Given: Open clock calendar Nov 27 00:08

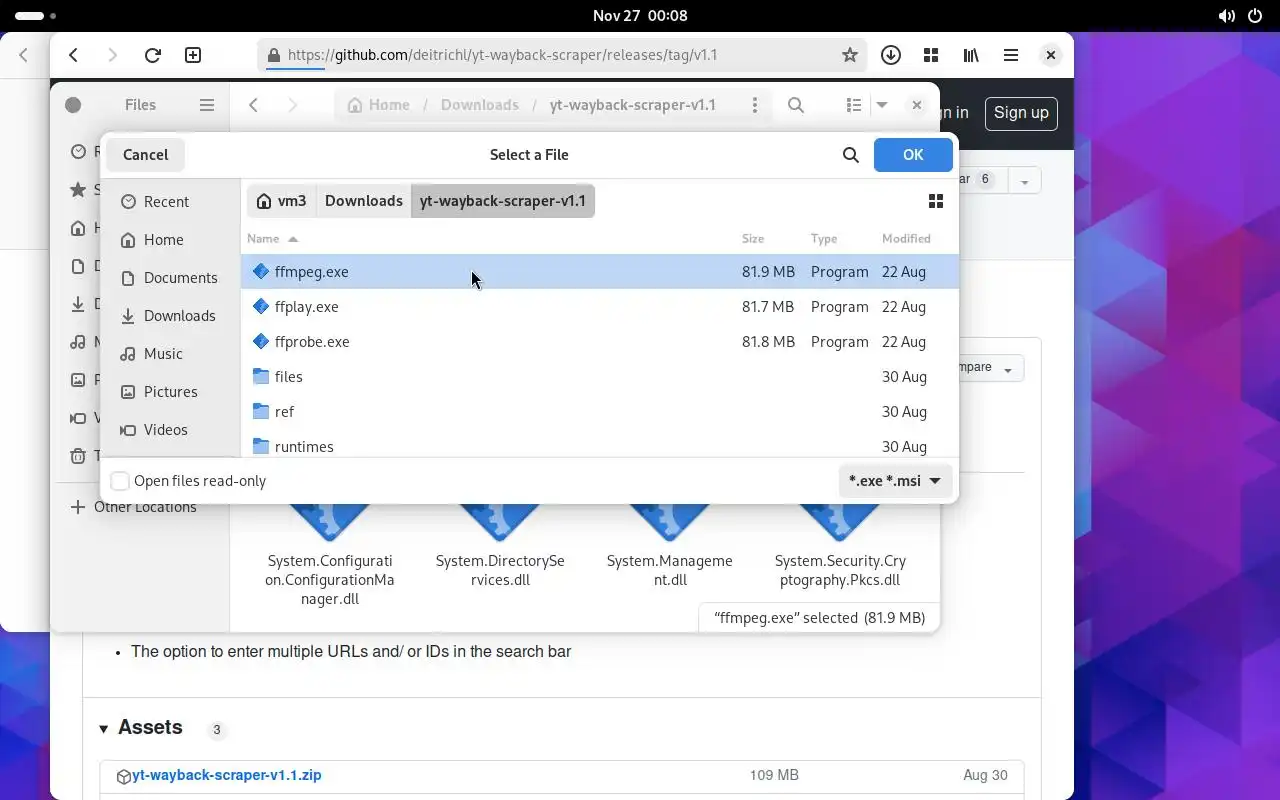Looking at the screenshot, I should point(640,16).
